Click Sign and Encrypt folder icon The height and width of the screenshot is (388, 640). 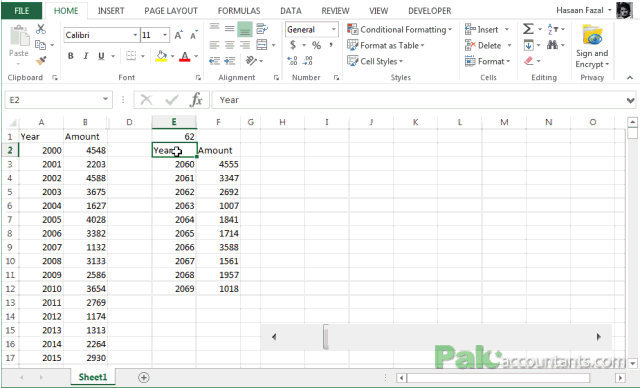pos(592,35)
